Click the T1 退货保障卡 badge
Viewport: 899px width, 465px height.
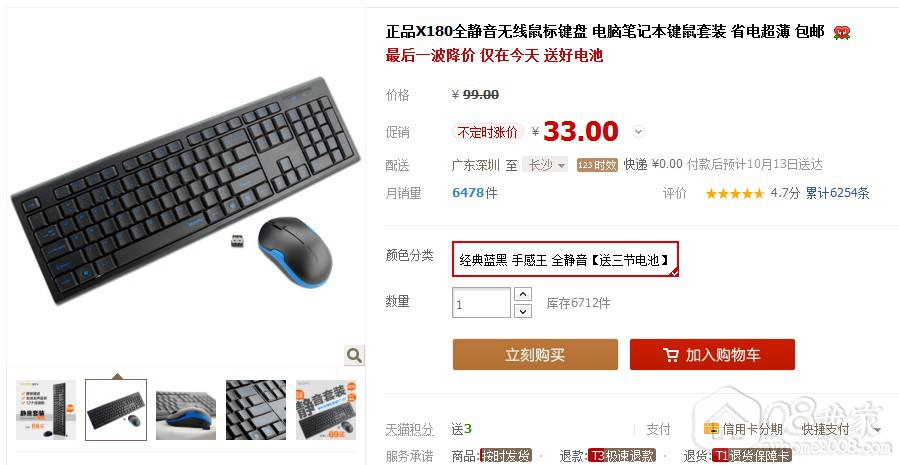point(751,456)
